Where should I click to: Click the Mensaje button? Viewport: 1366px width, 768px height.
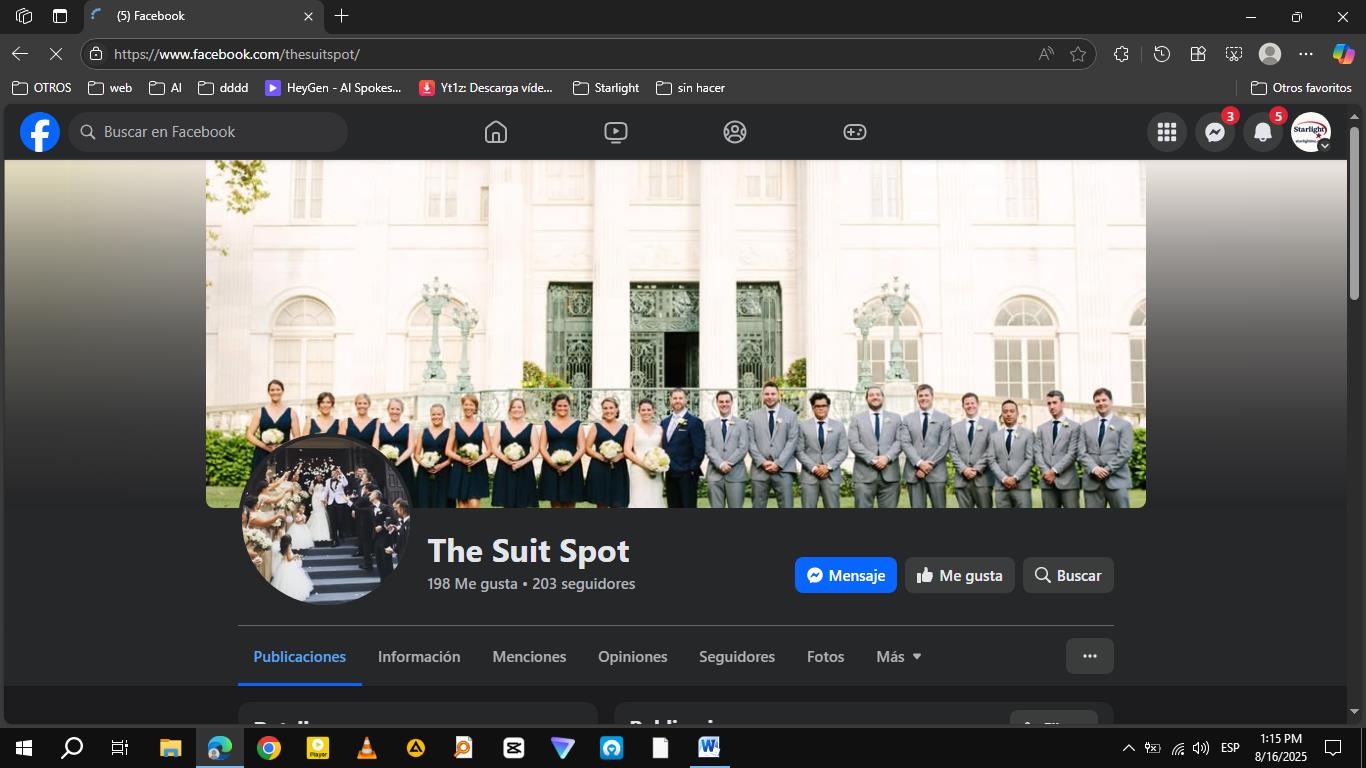point(845,575)
